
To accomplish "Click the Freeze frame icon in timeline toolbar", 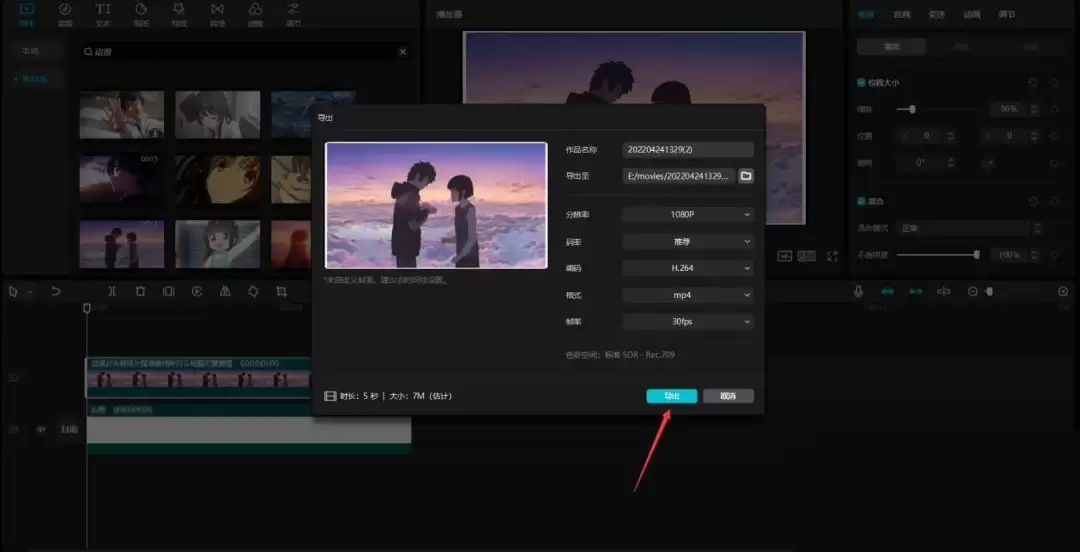I will coord(169,292).
